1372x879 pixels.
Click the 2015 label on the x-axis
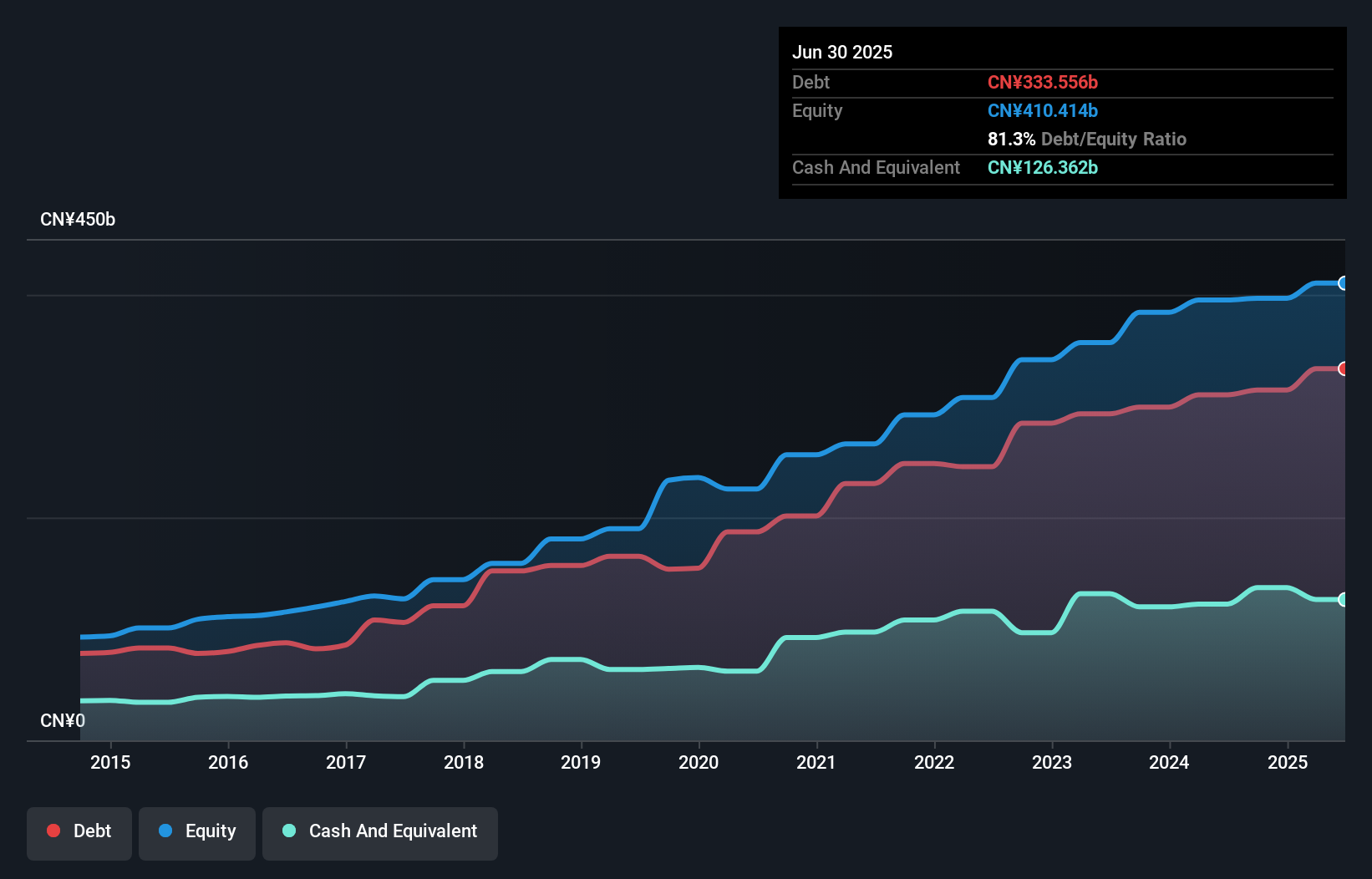point(111,762)
